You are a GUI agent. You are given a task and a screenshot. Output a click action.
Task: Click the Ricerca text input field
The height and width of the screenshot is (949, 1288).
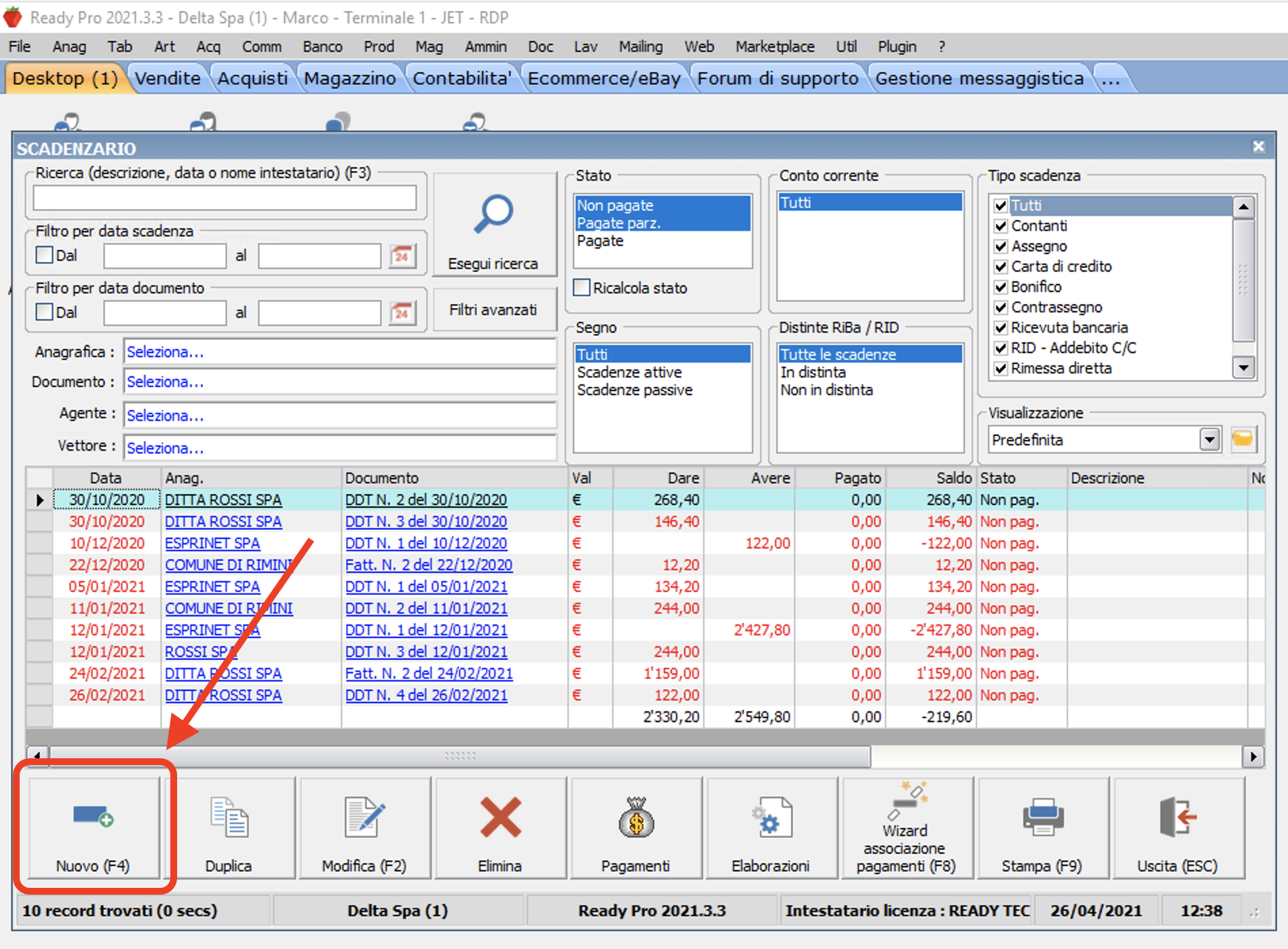coord(225,198)
